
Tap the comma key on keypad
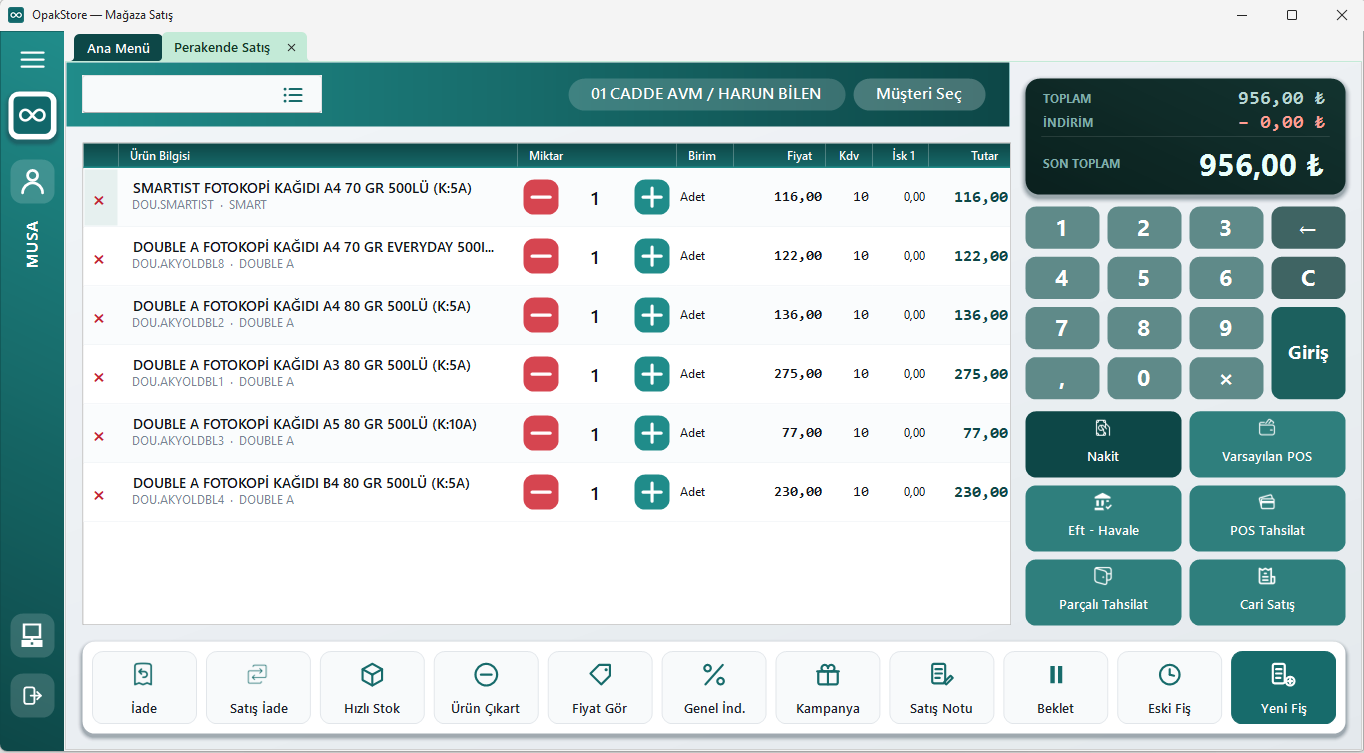click(1062, 378)
